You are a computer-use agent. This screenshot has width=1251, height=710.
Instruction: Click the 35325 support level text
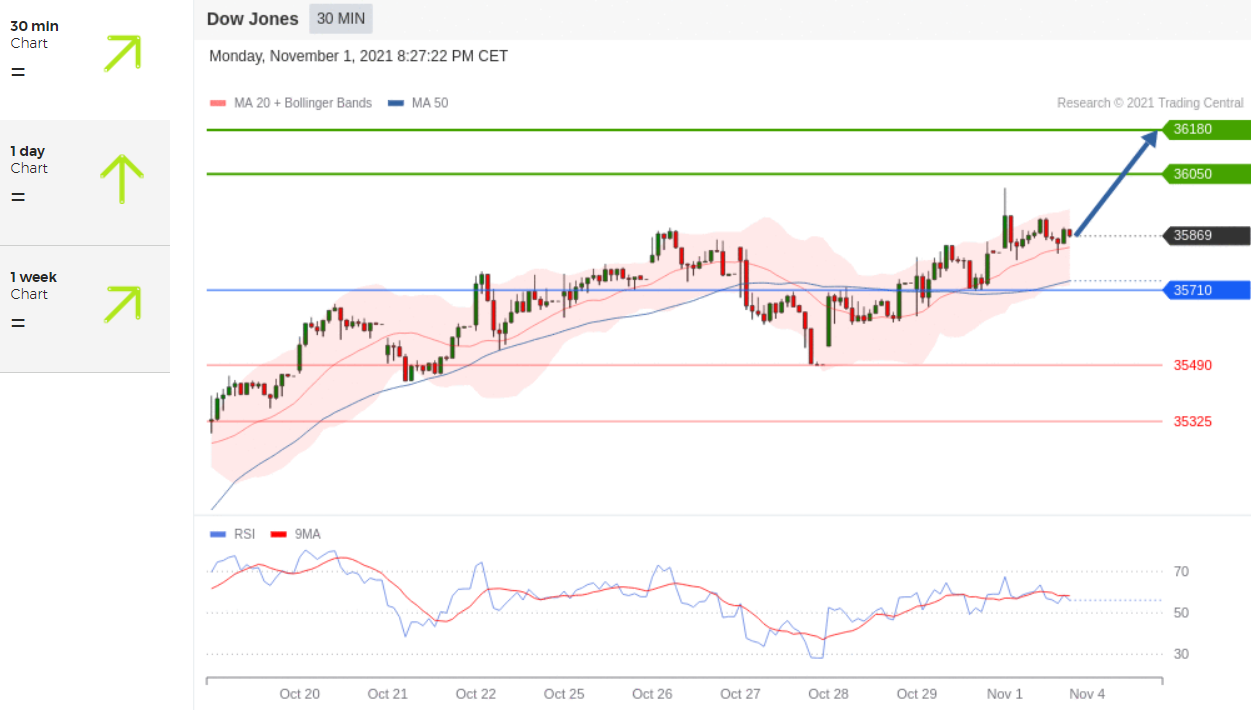click(x=1193, y=421)
